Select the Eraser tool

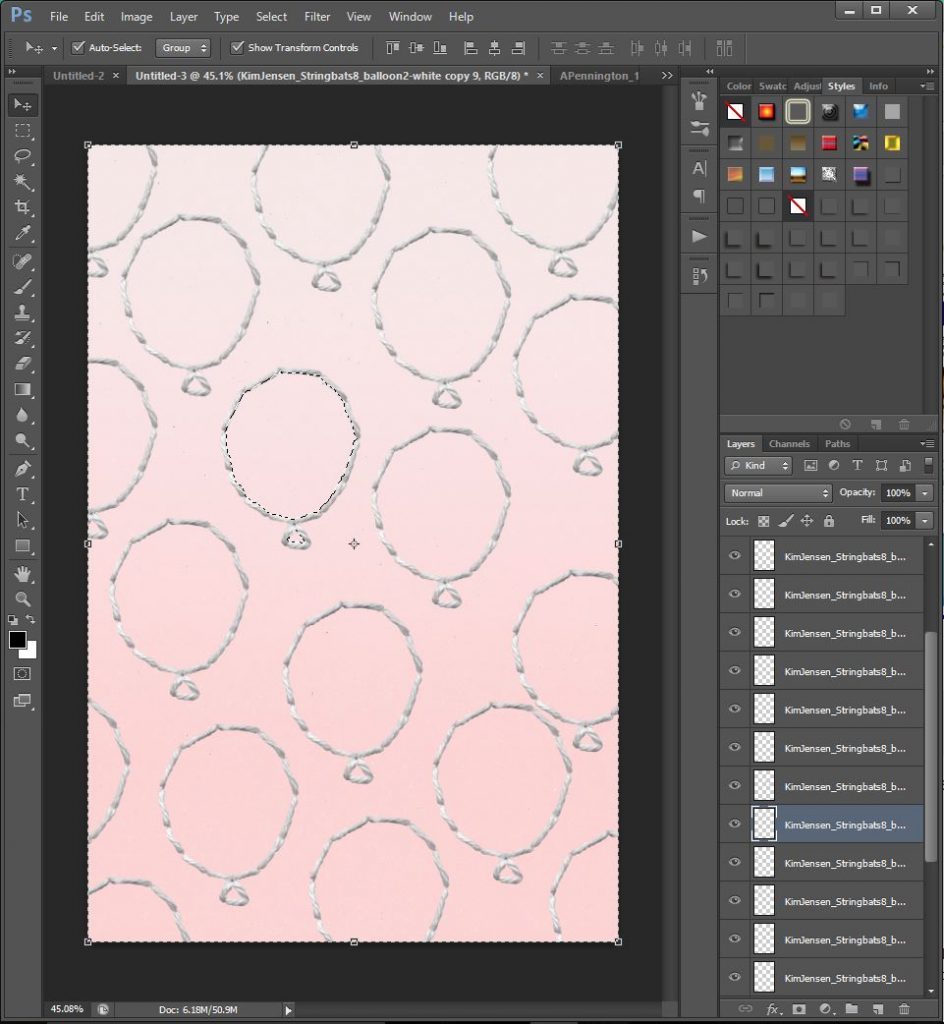(x=22, y=364)
